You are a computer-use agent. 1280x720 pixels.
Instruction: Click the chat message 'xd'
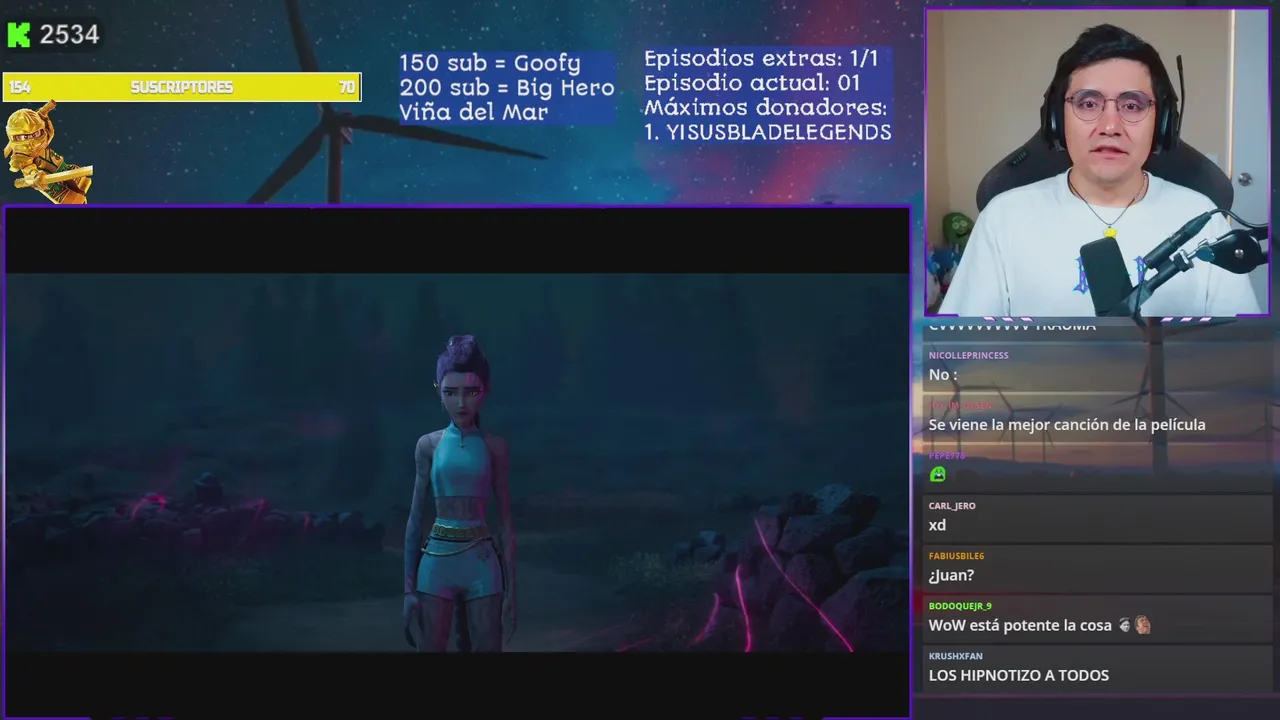pyautogui.click(x=937, y=525)
